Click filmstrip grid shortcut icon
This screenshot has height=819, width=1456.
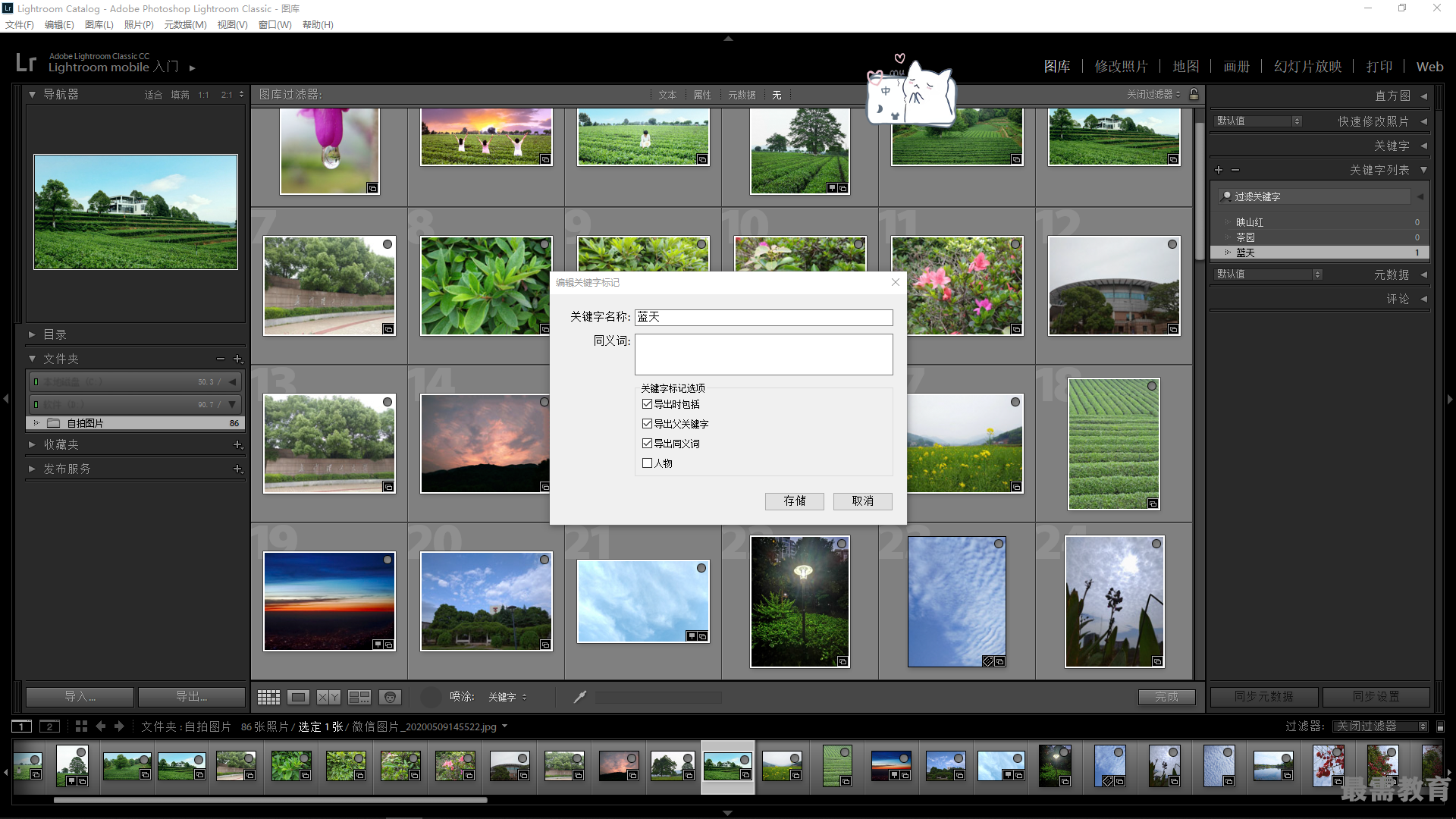82,726
